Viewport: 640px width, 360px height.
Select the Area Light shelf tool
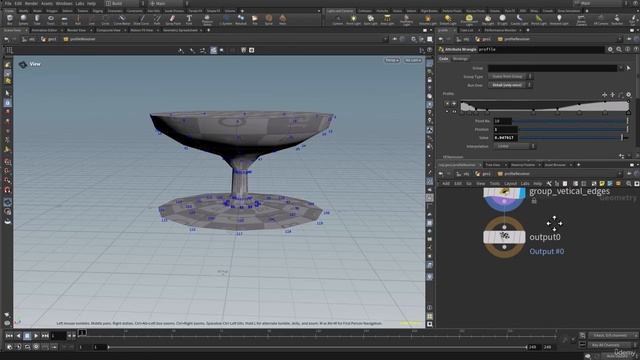[x=387, y=19]
